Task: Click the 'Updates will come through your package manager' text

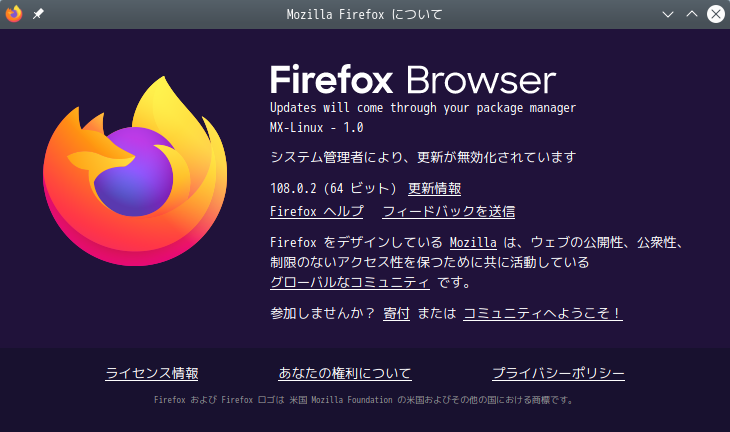Action: click(x=423, y=108)
